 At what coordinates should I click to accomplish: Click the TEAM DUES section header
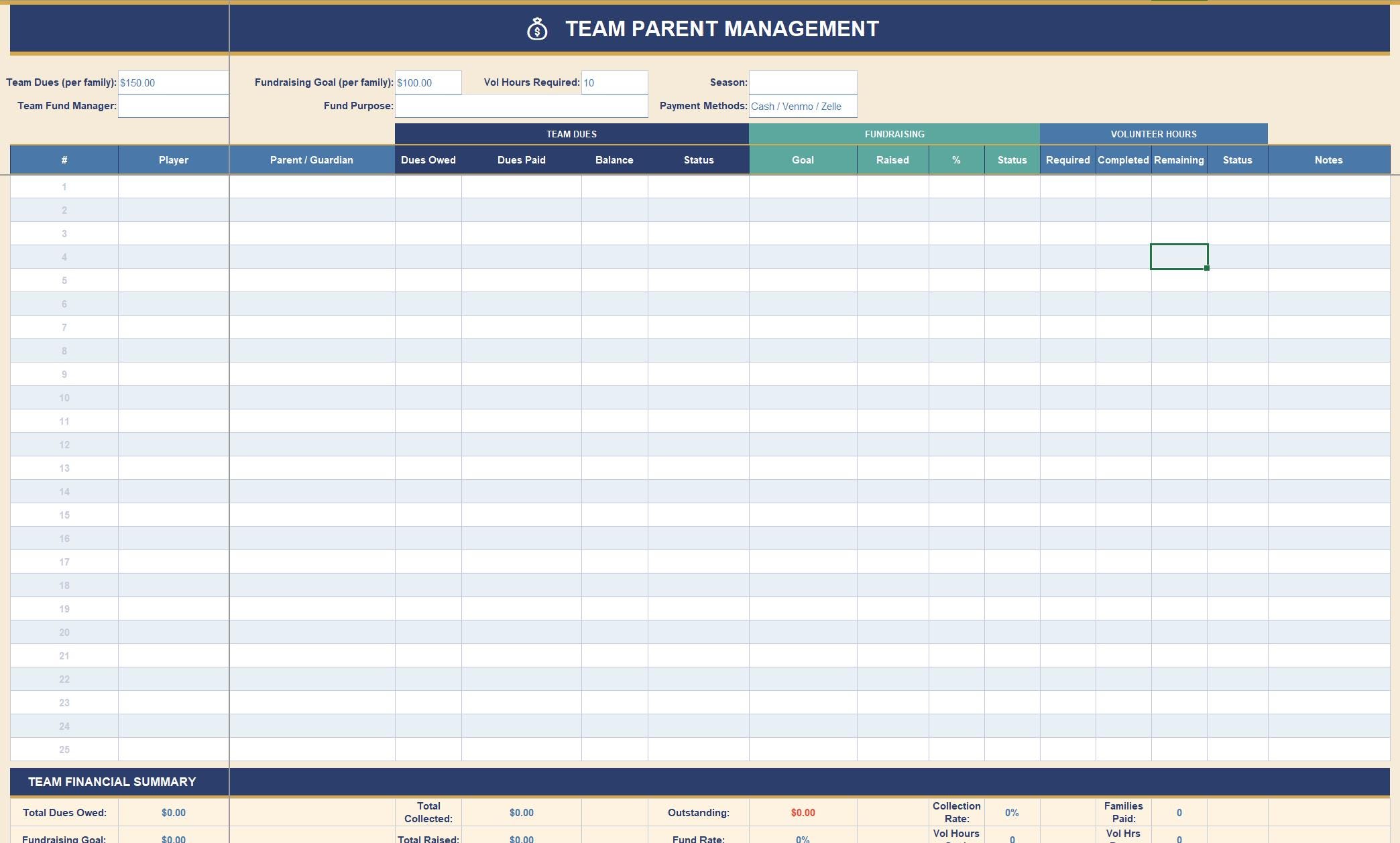(572, 134)
